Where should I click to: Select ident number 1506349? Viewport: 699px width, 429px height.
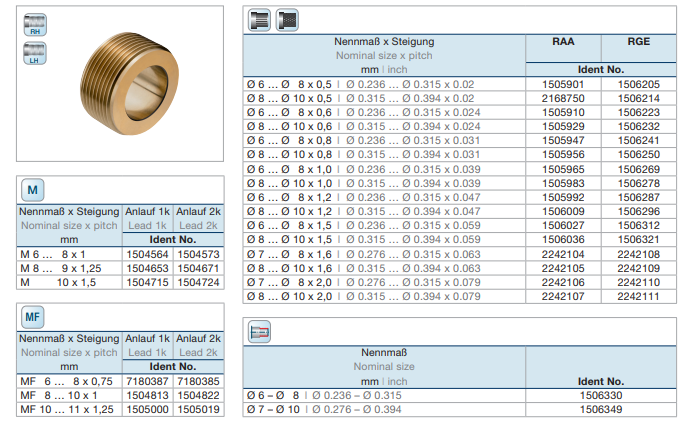[600, 409]
